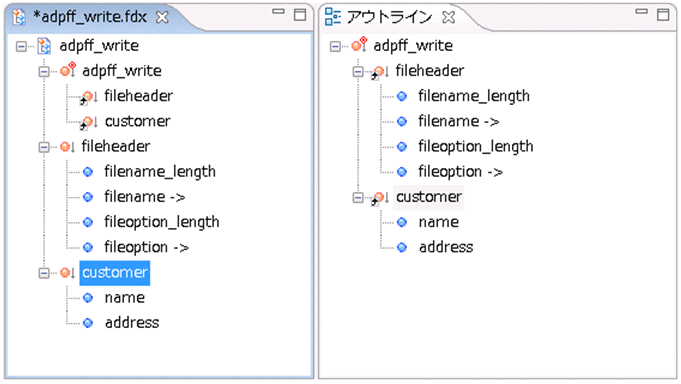The width and height of the screenshot is (681, 384).
Task: Click filename_length item icon in editor
Action: (x=88, y=172)
